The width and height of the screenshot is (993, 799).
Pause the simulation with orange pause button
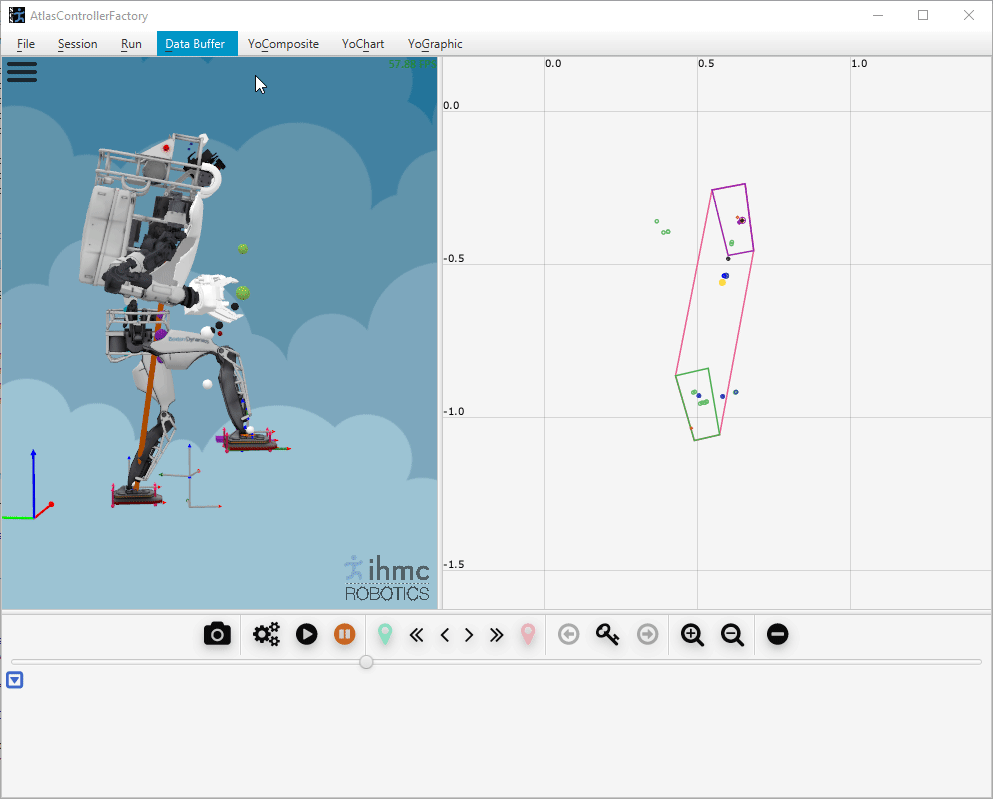[x=345, y=634]
